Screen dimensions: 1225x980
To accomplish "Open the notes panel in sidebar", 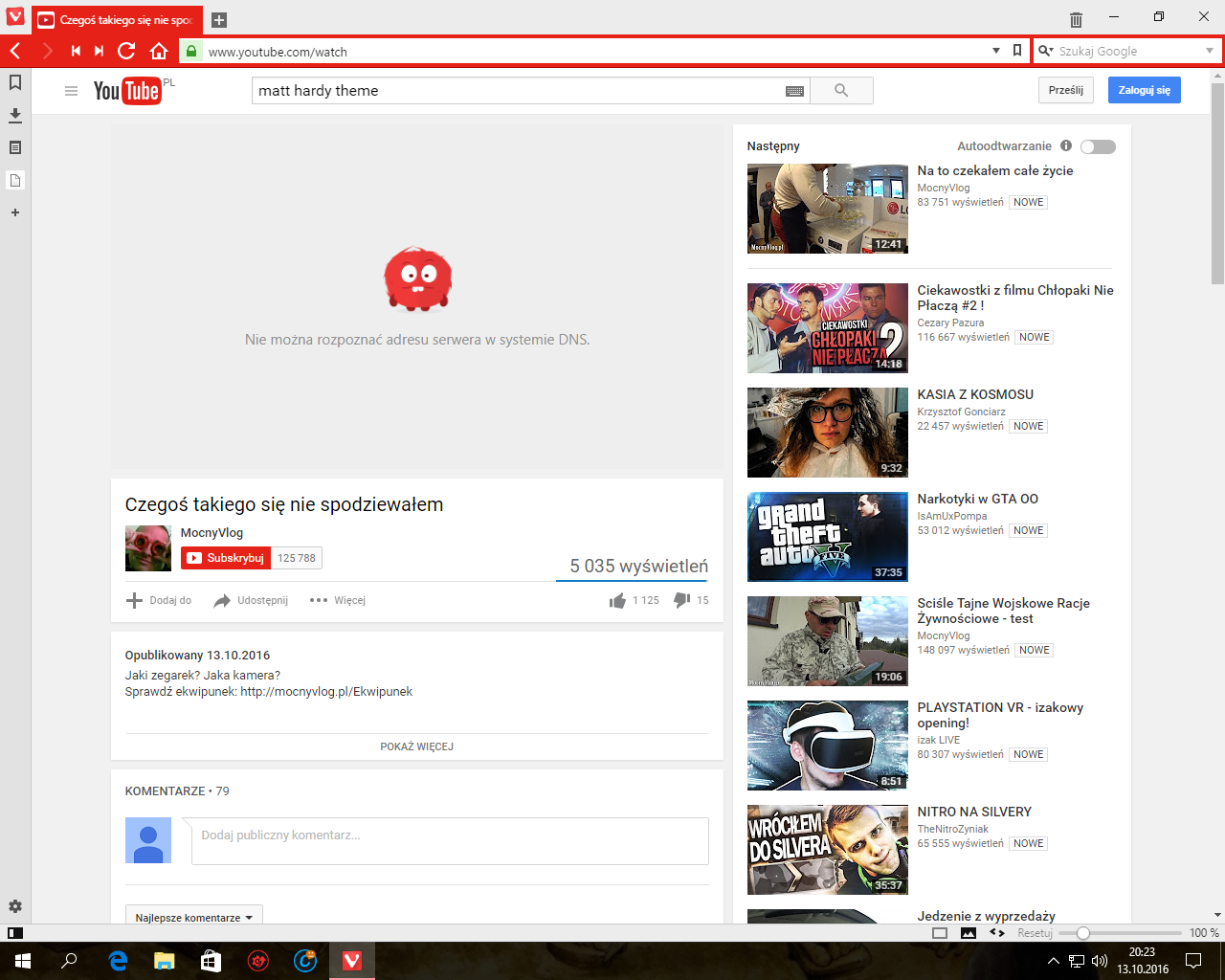I will pyautogui.click(x=15, y=148).
